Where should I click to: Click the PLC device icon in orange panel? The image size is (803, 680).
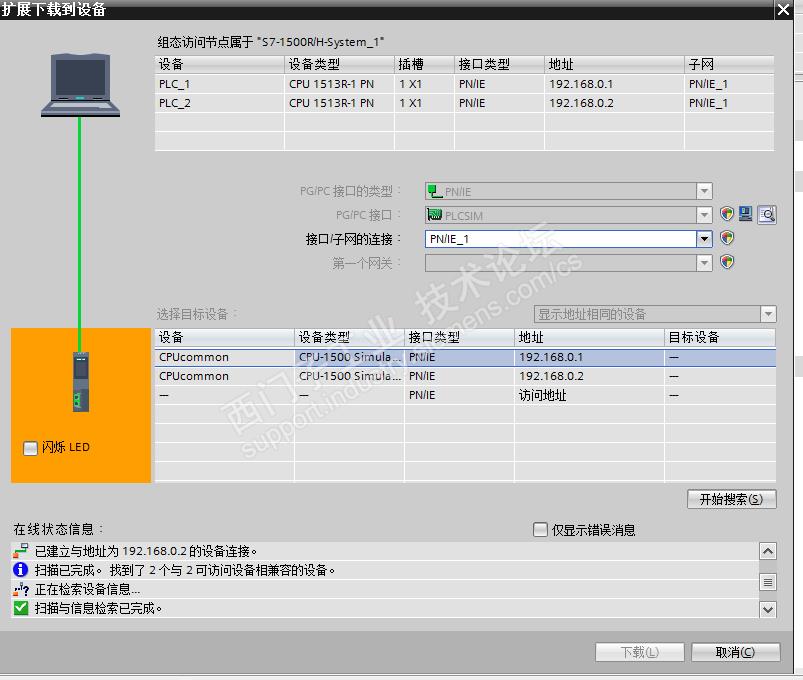click(x=81, y=381)
